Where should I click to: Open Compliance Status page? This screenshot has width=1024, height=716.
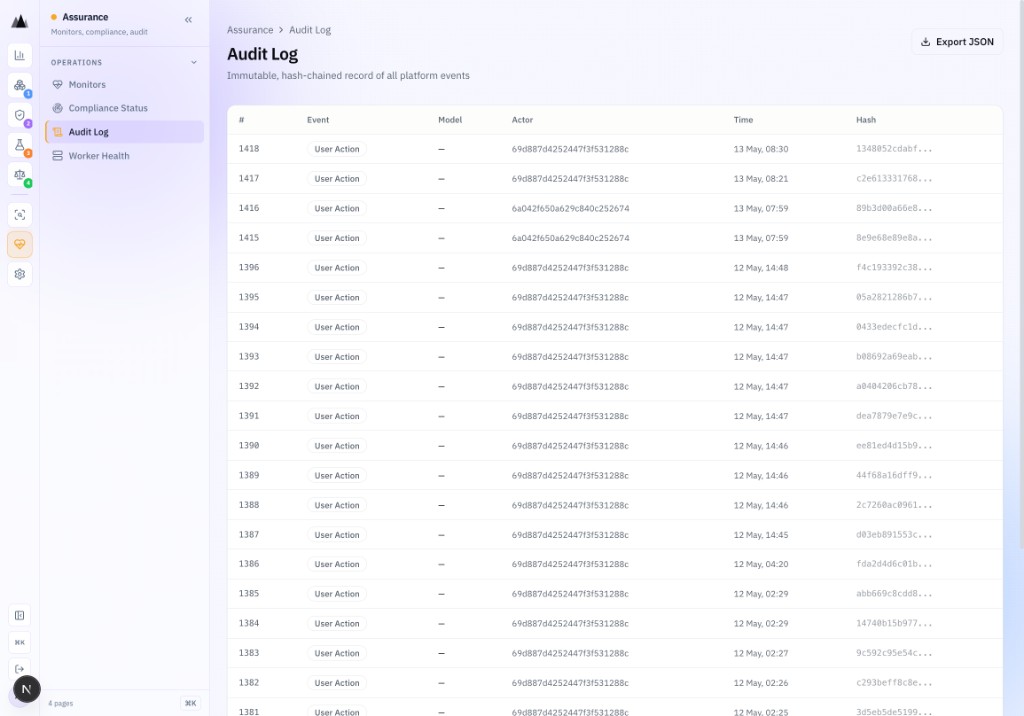[124, 108]
